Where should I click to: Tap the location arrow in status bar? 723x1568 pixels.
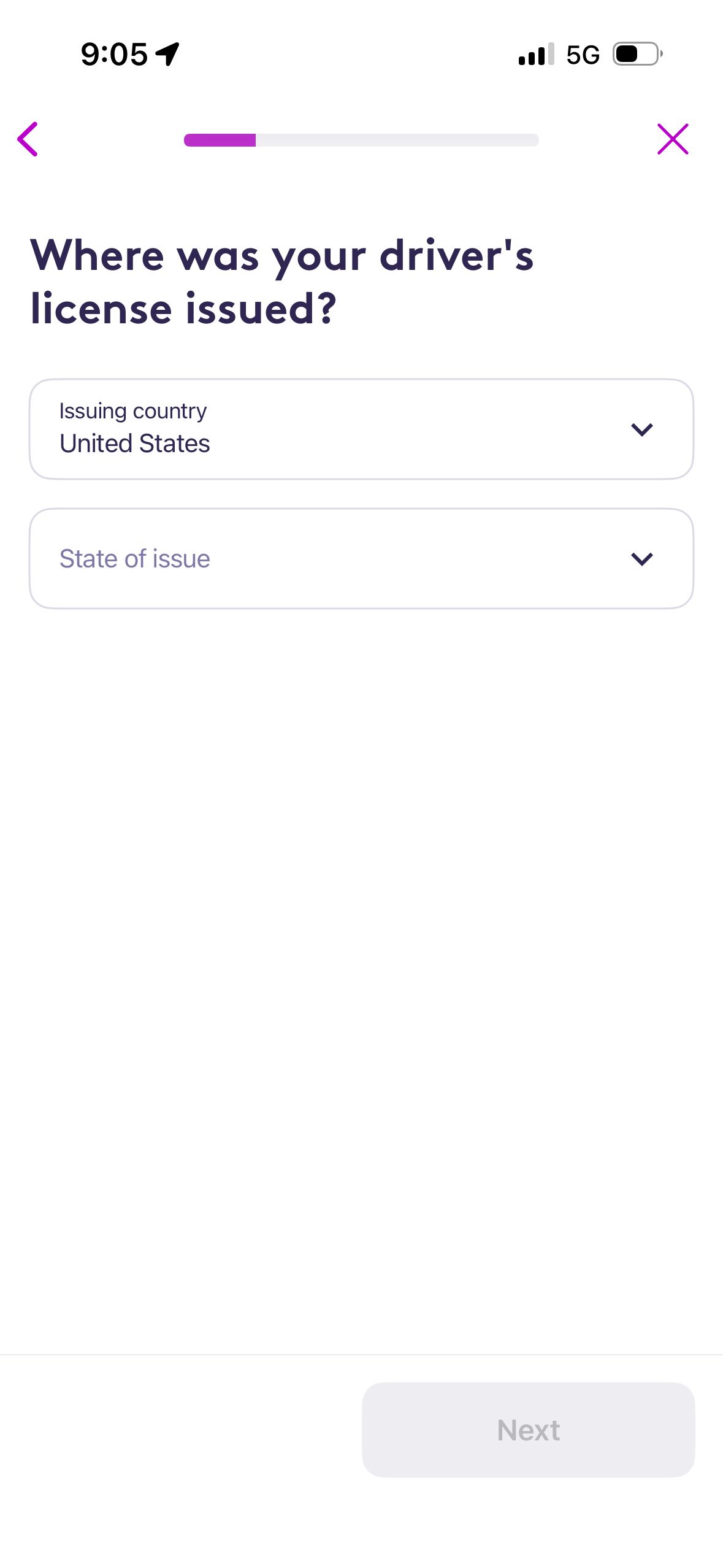tap(167, 54)
